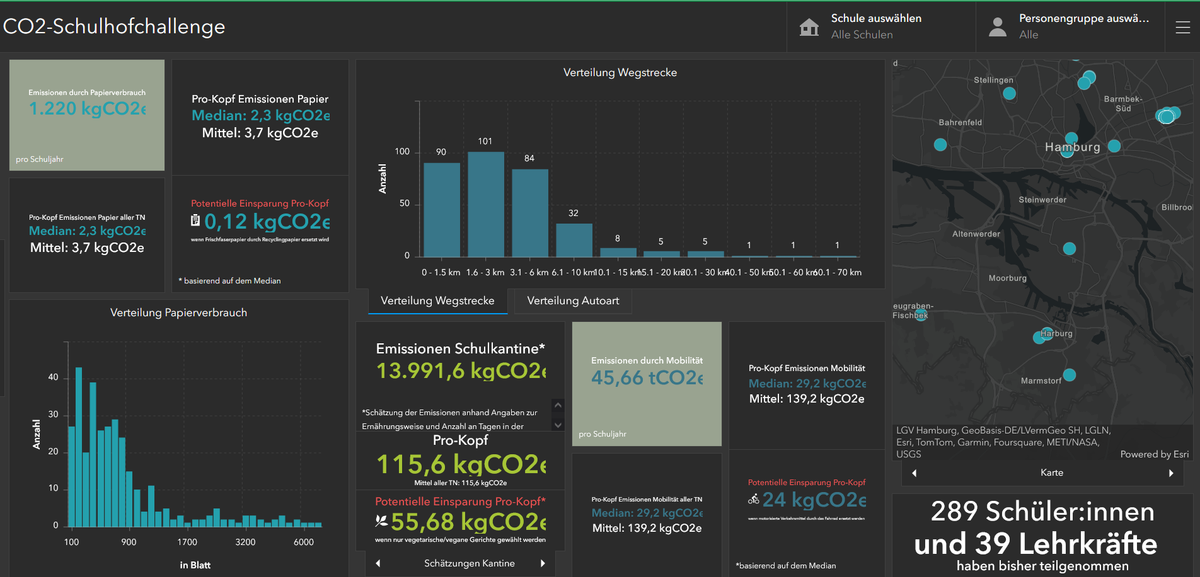Open the hamburger menu in header

pyautogui.click(x=1182, y=27)
